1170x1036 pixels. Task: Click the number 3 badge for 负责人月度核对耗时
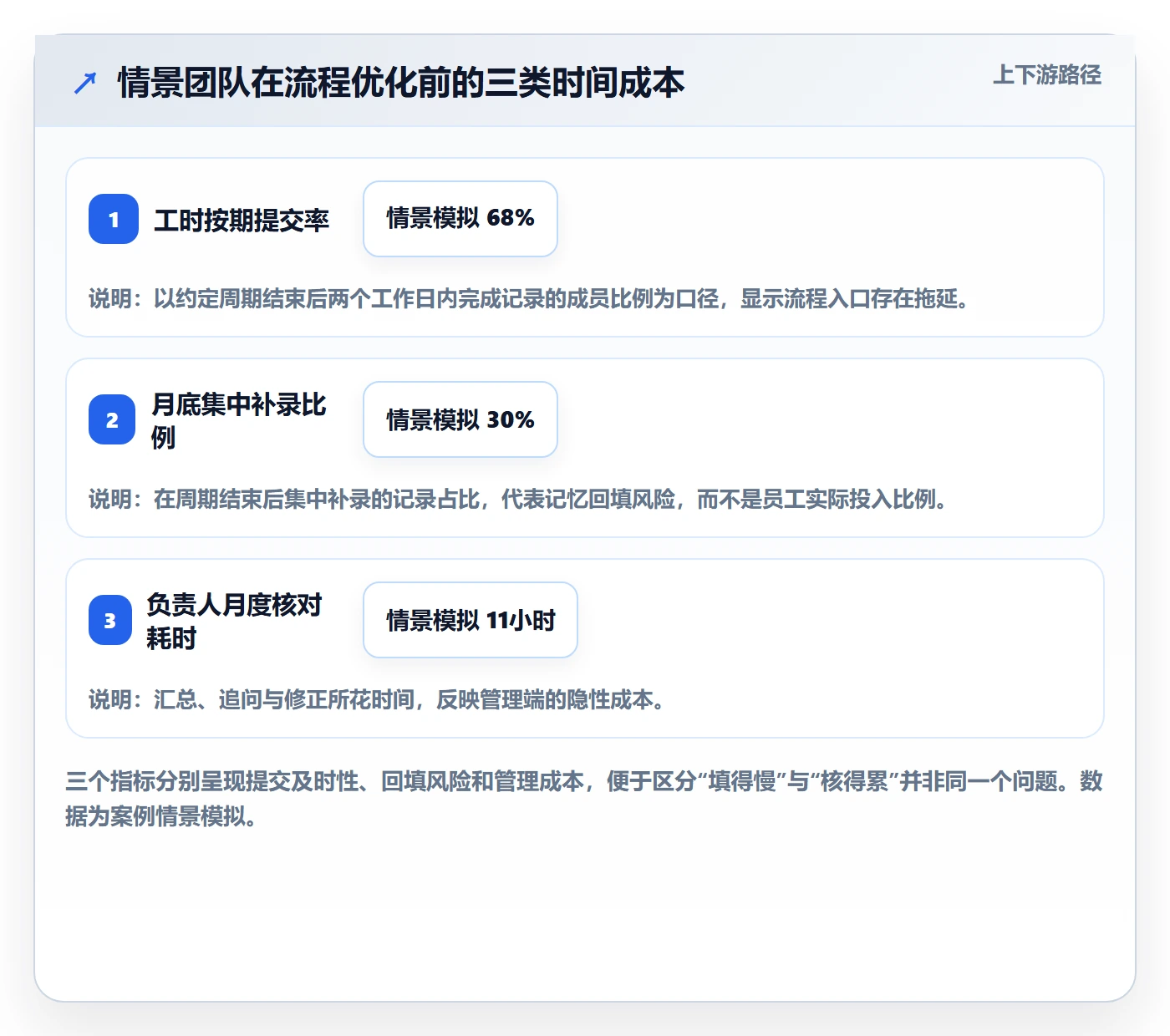click(110, 620)
